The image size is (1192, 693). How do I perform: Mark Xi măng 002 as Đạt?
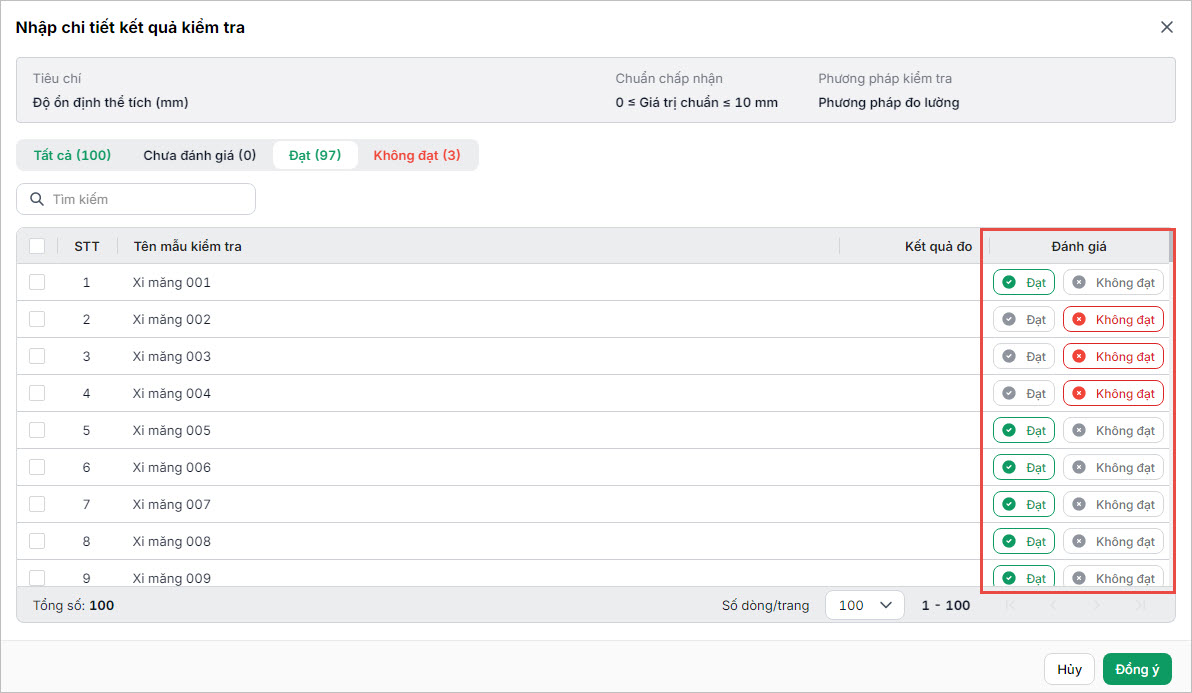1023,319
